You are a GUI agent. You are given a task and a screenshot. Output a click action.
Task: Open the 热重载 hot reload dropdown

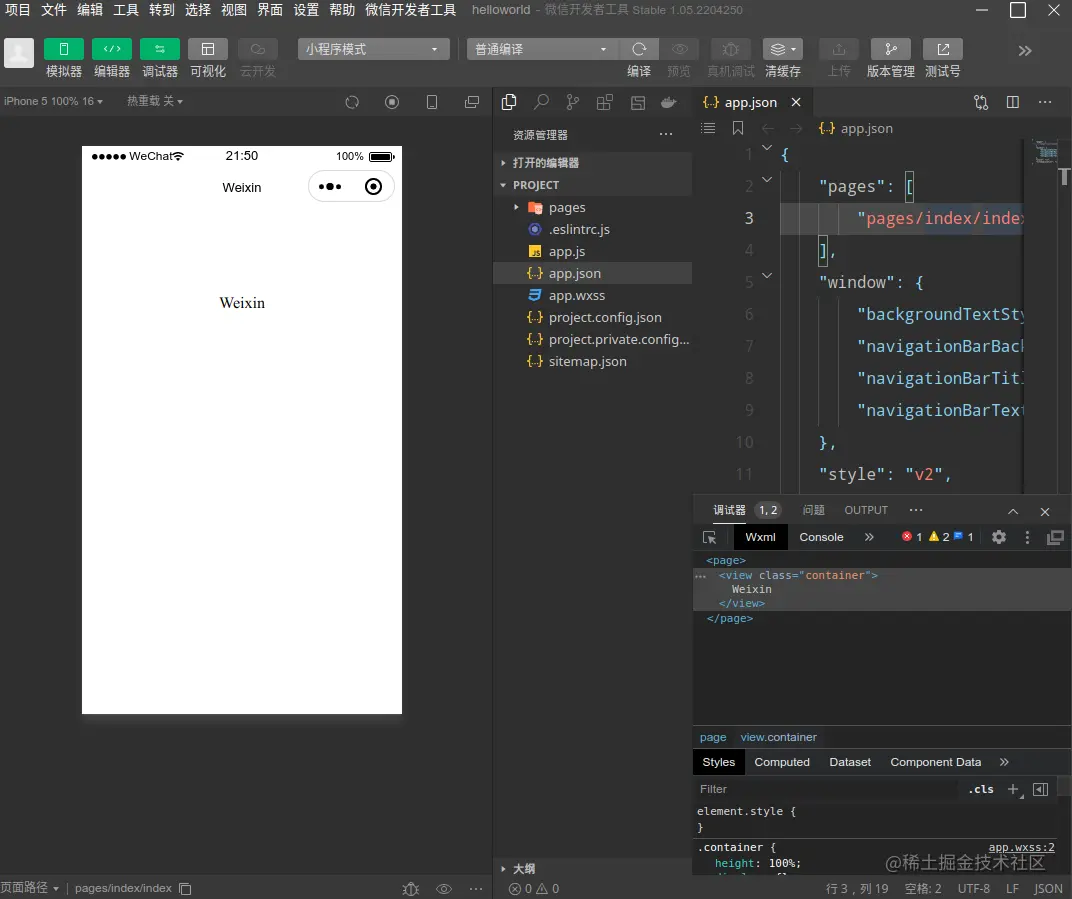(155, 101)
